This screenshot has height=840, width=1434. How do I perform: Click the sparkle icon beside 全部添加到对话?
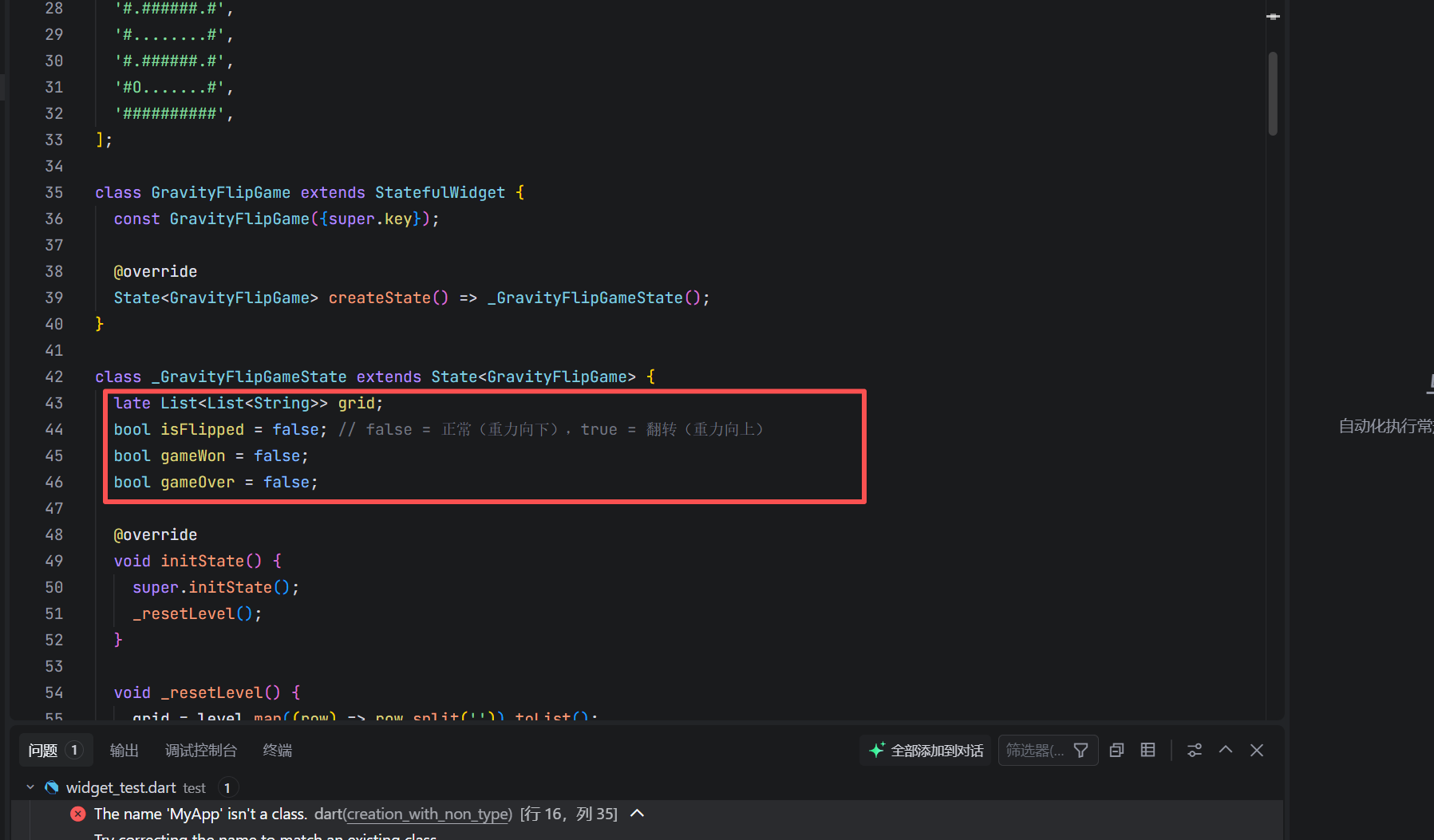[x=877, y=751]
